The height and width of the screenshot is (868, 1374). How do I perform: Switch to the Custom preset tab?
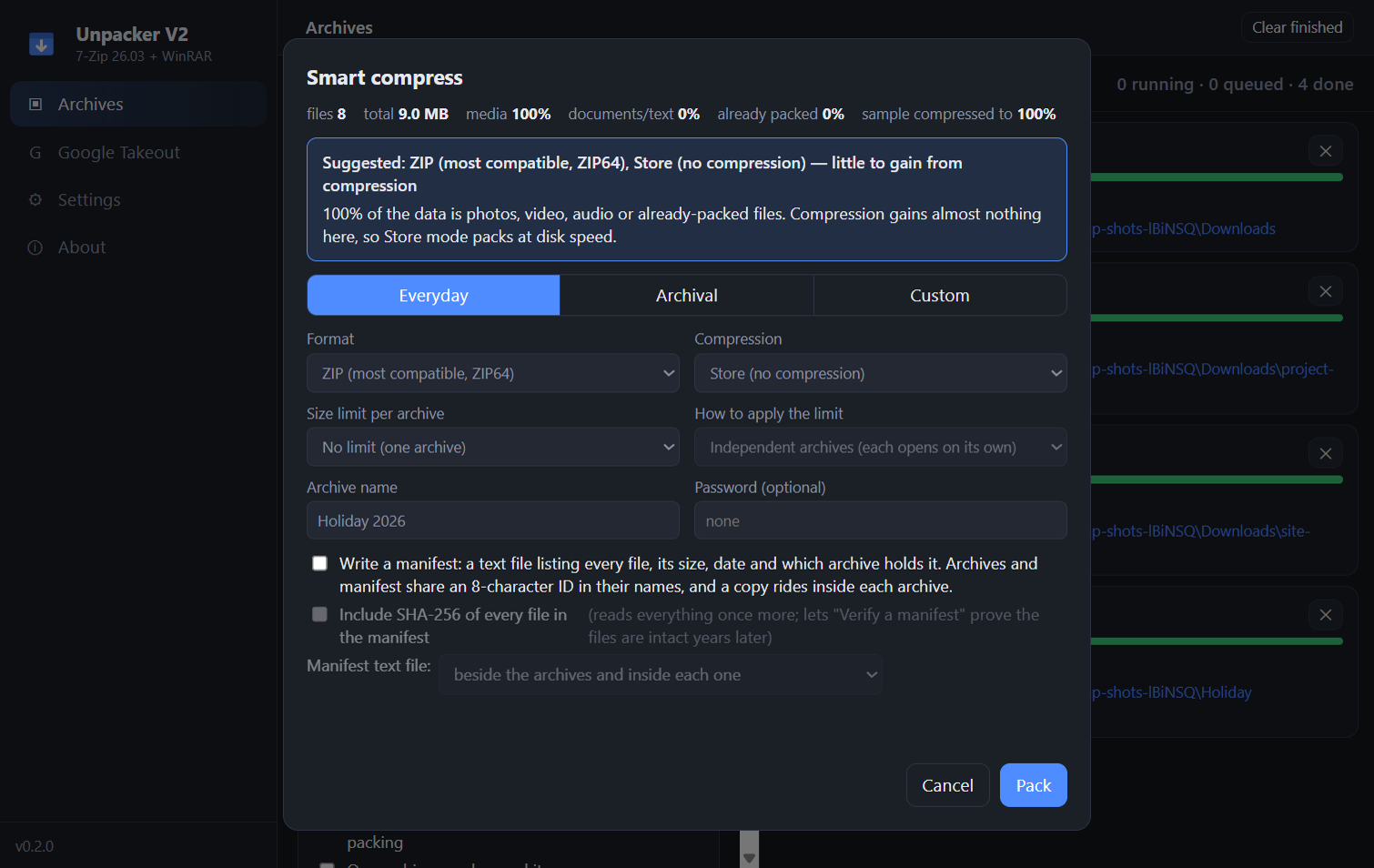(940, 295)
